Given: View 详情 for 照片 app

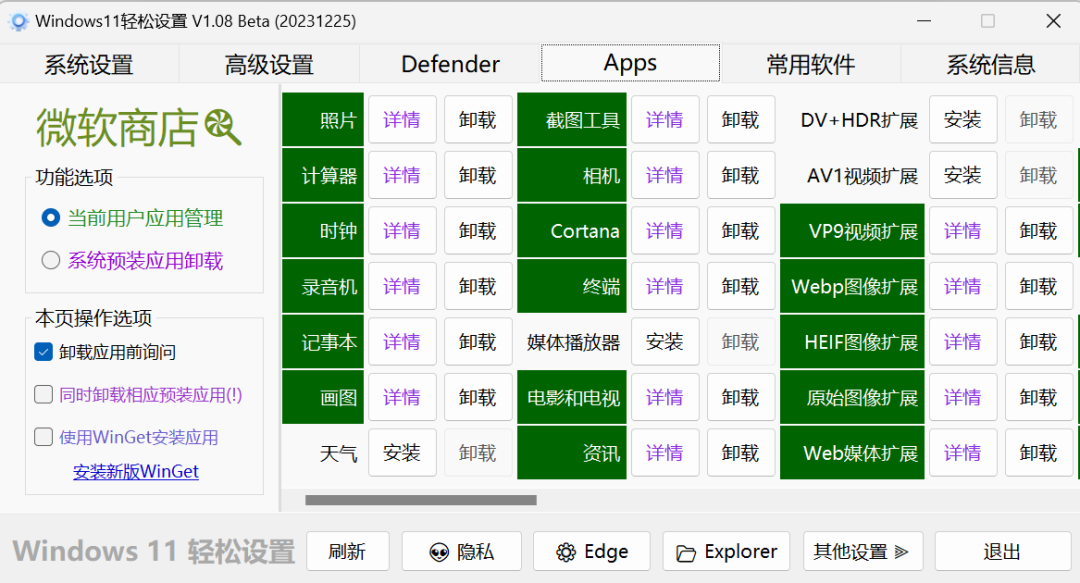Looking at the screenshot, I should pyautogui.click(x=402, y=119).
